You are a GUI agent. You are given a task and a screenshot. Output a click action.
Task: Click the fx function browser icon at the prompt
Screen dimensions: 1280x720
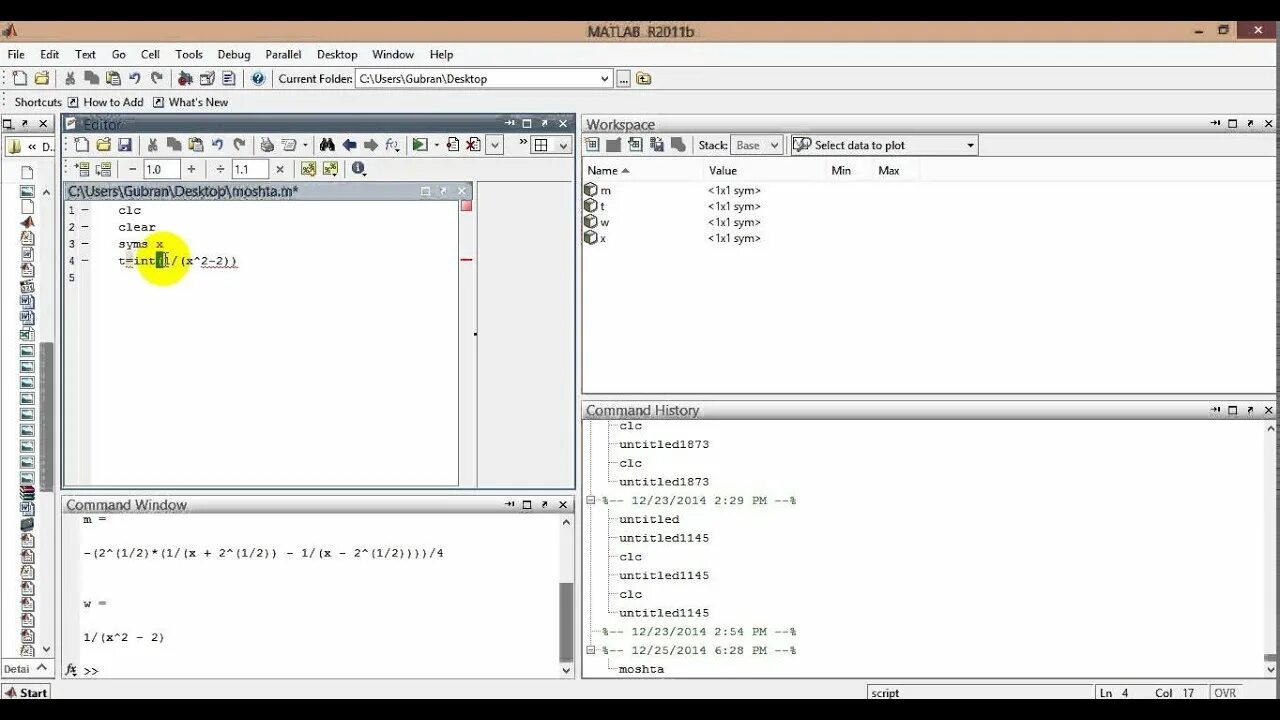click(x=71, y=670)
